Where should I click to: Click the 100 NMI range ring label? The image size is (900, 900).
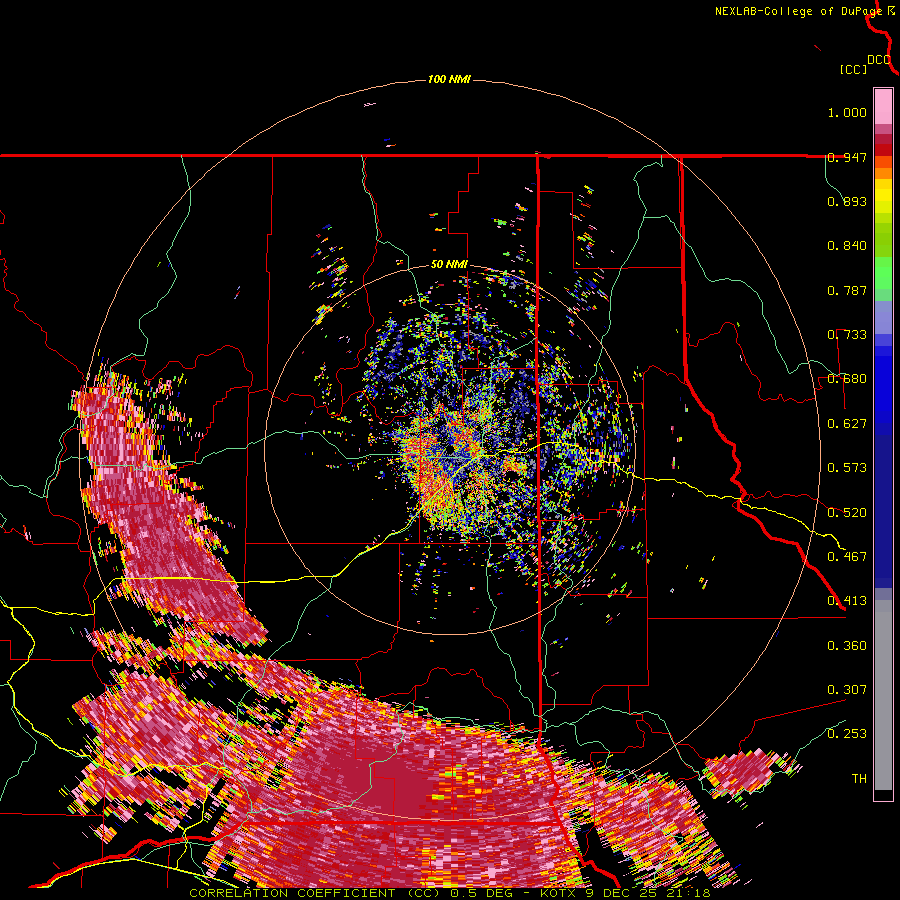pyautogui.click(x=449, y=79)
